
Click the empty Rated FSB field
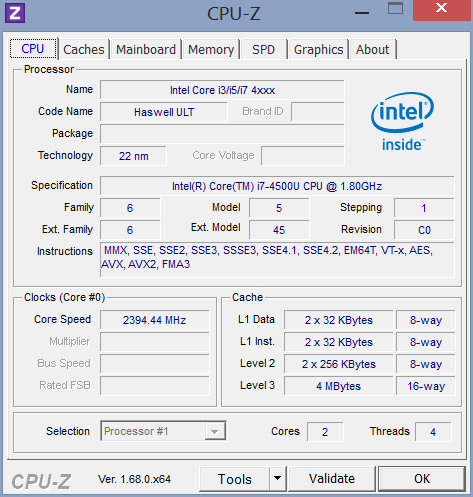[155, 386]
